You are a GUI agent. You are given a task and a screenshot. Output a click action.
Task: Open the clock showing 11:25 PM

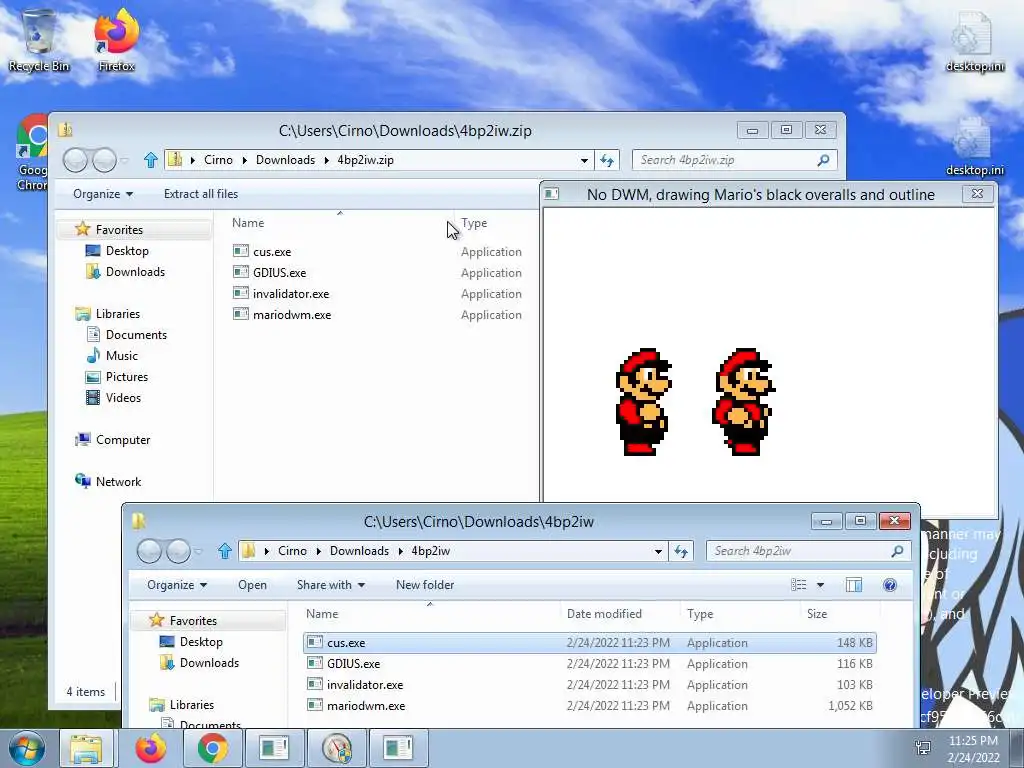point(973,749)
